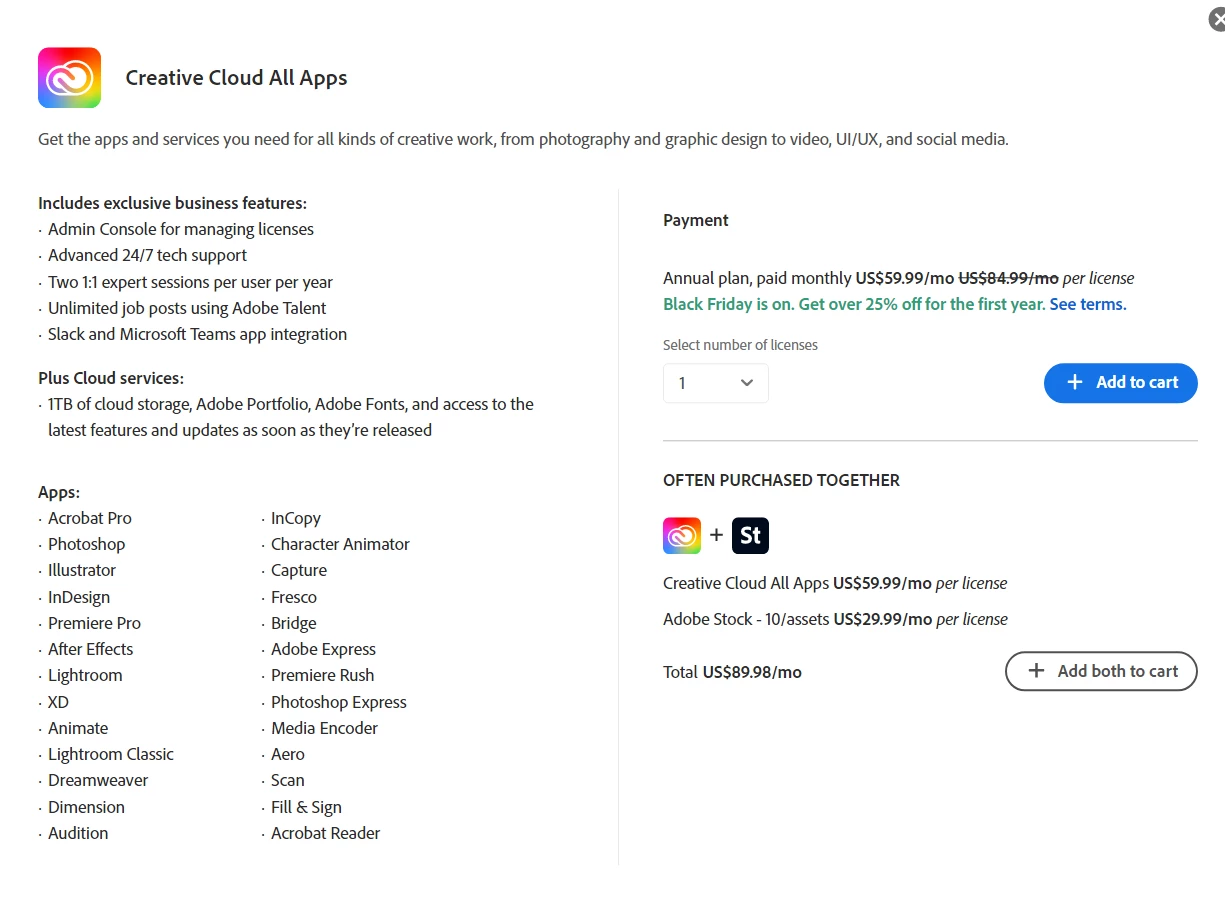Click the Creative Cloud icon under Often Purchased Together
Viewport: 1225px width, 908px height.
pyautogui.click(x=682, y=535)
